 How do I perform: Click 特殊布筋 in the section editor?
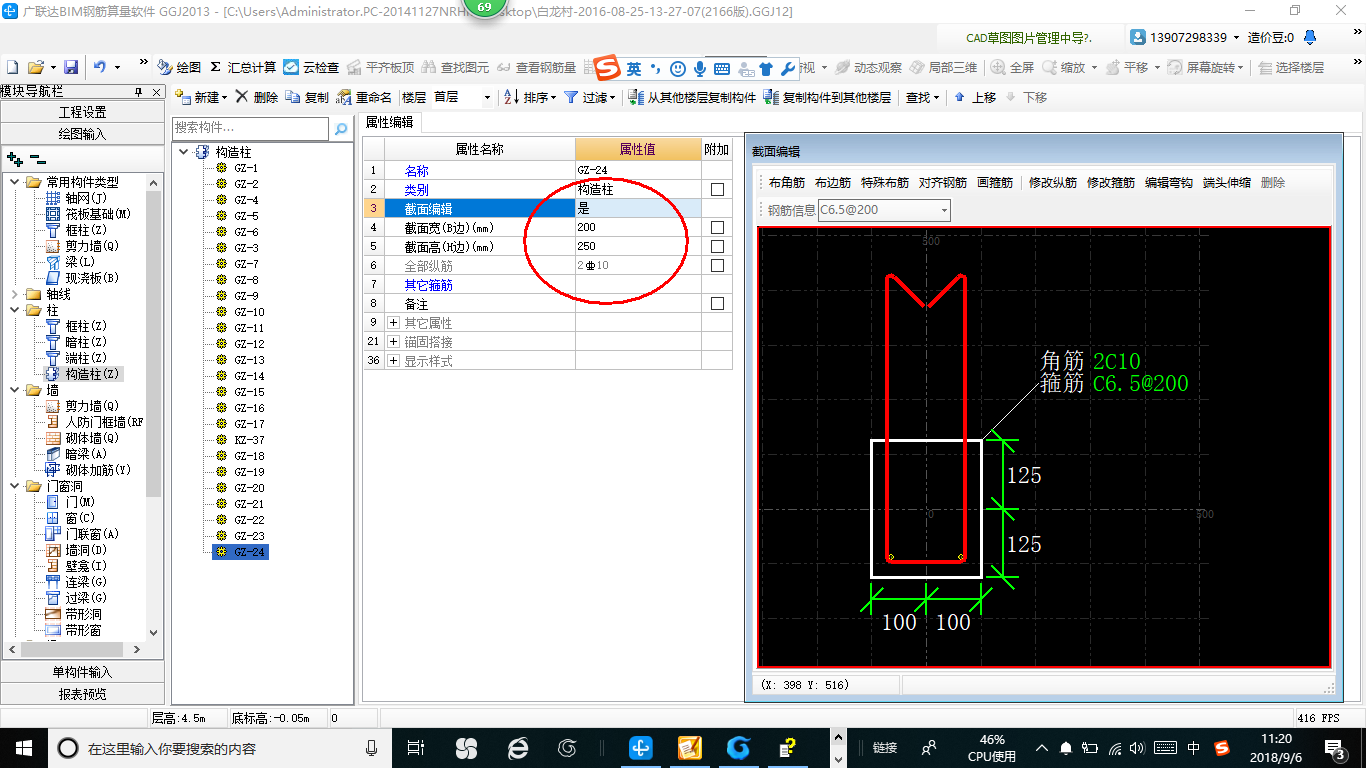click(x=885, y=183)
